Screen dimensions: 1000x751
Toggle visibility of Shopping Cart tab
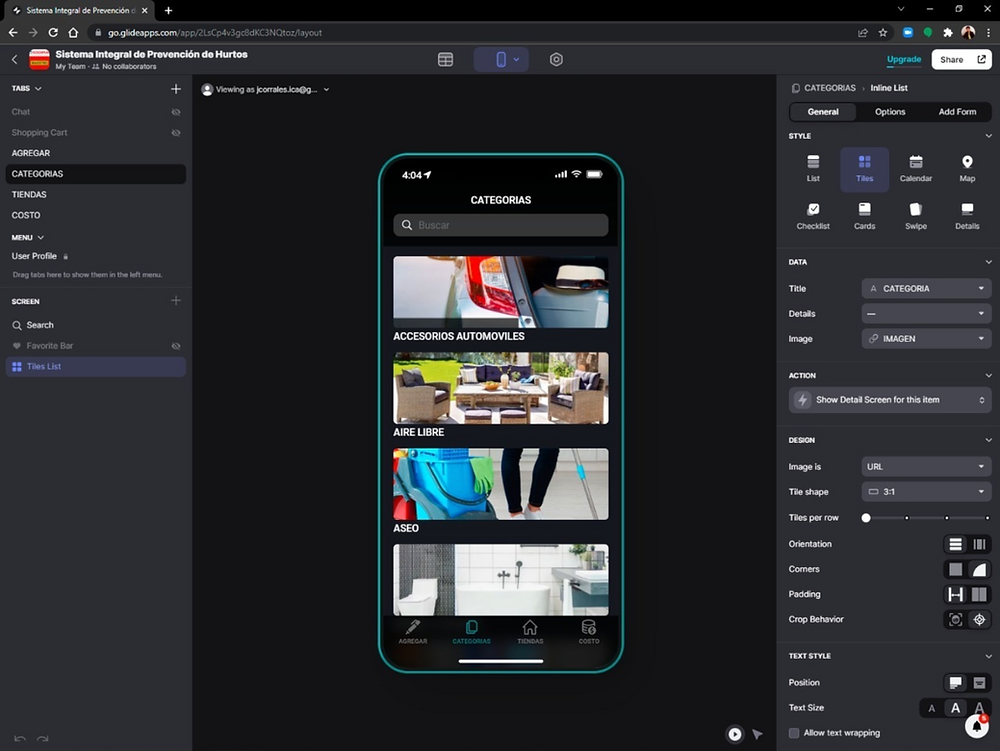(176, 133)
